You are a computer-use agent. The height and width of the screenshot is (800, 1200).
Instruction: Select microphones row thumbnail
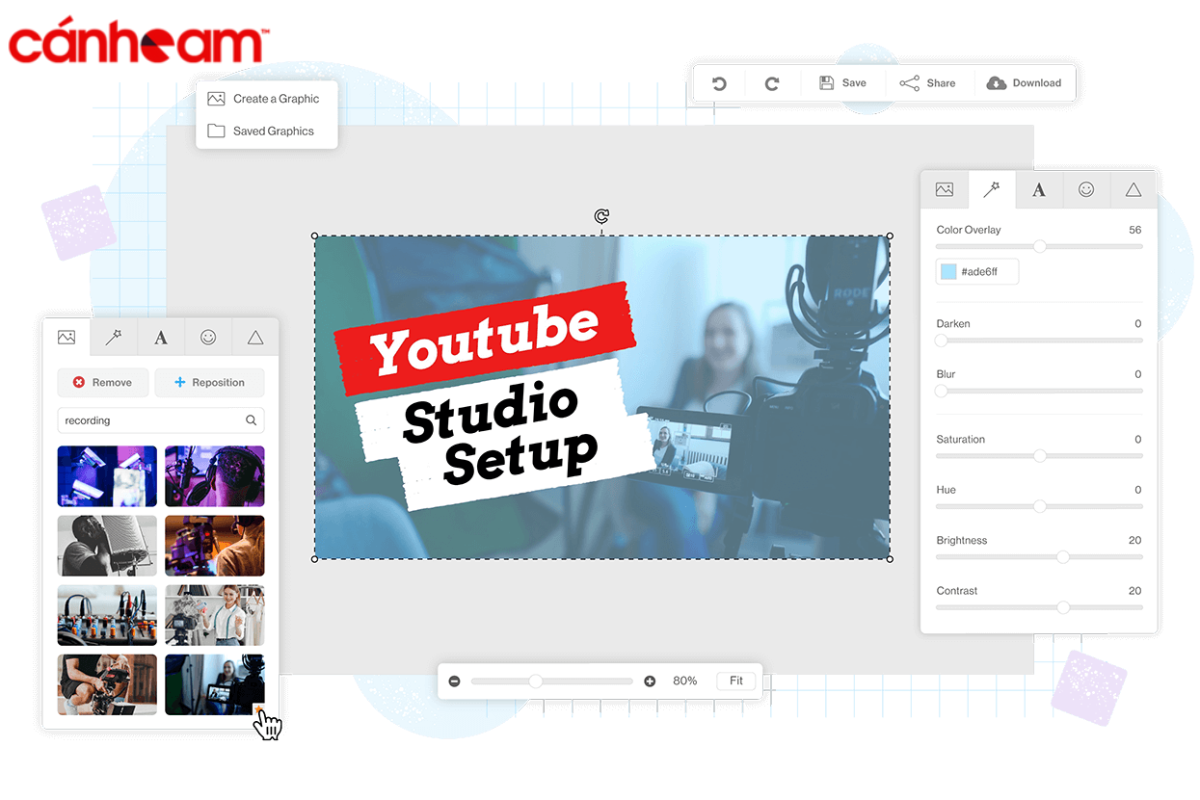pyautogui.click(x=107, y=615)
